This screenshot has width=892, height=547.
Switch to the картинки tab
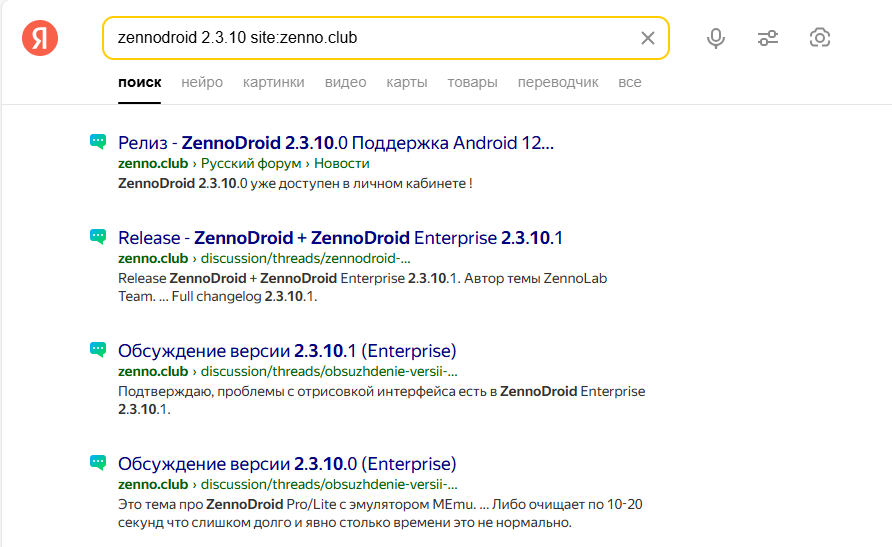click(x=273, y=82)
